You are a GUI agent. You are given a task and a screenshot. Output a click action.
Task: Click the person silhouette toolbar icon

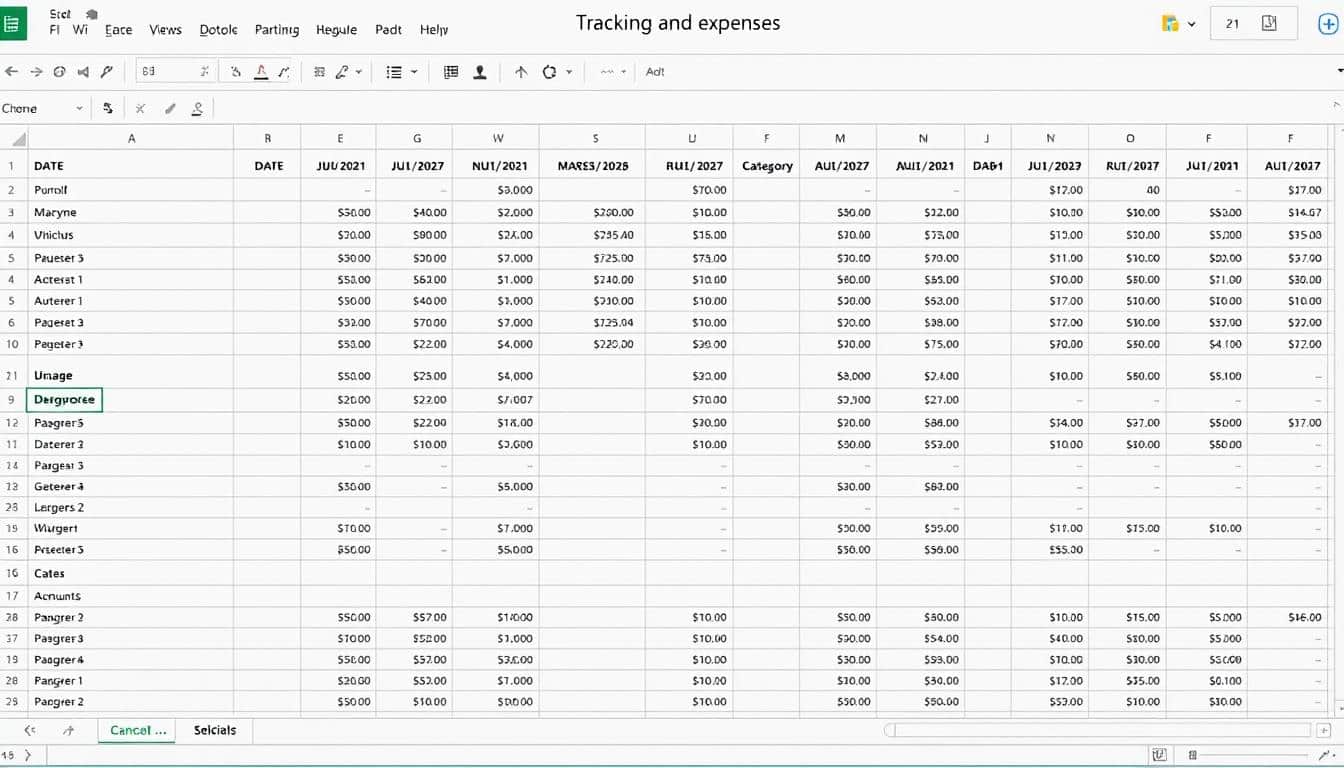[480, 72]
